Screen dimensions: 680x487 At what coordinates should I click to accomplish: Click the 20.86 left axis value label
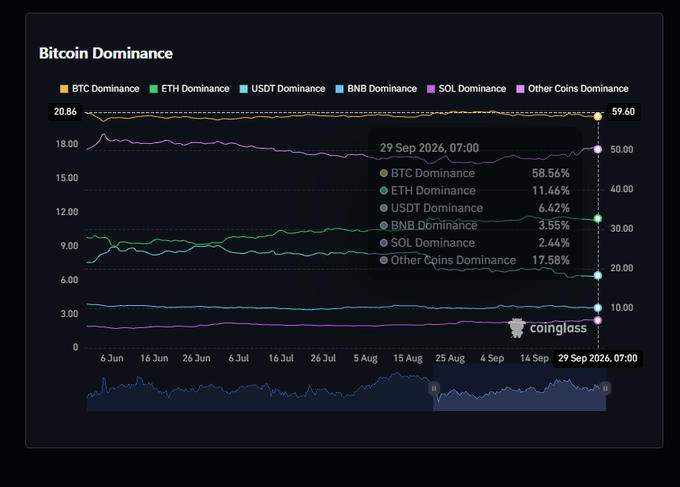pos(65,112)
